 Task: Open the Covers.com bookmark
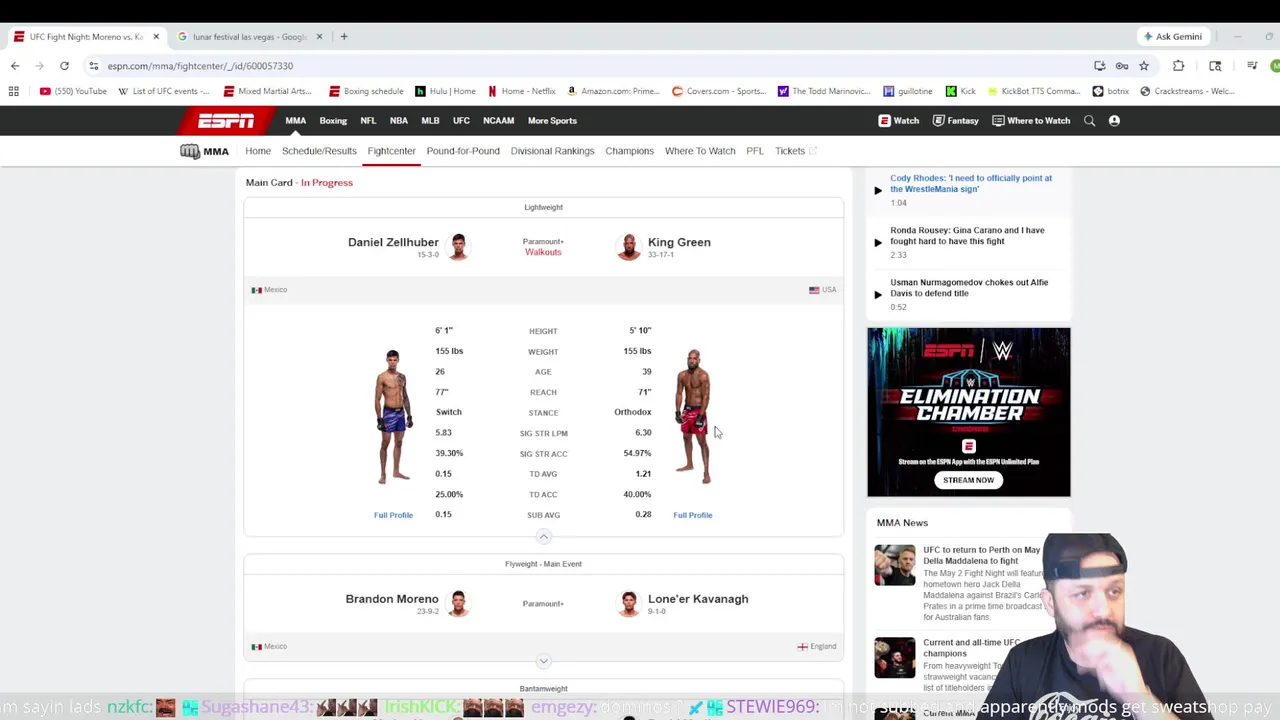[719, 91]
